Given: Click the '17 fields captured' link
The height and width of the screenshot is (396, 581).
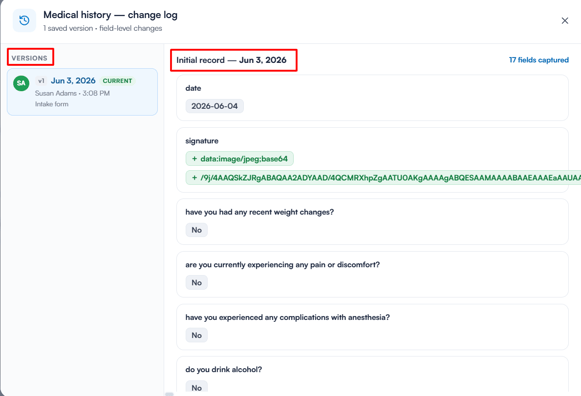Looking at the screenshot, I should [539, 60].
